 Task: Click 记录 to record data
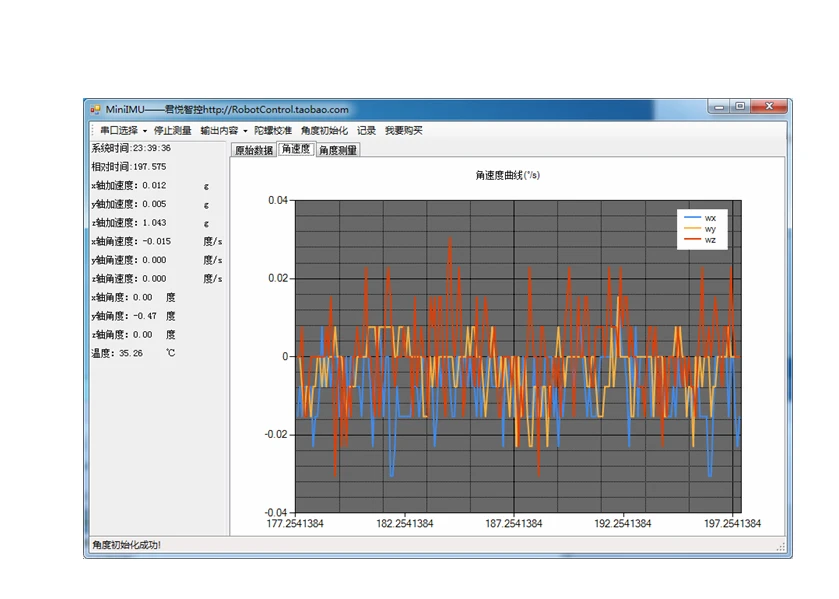pyautogui.click(x=366, y=131)
